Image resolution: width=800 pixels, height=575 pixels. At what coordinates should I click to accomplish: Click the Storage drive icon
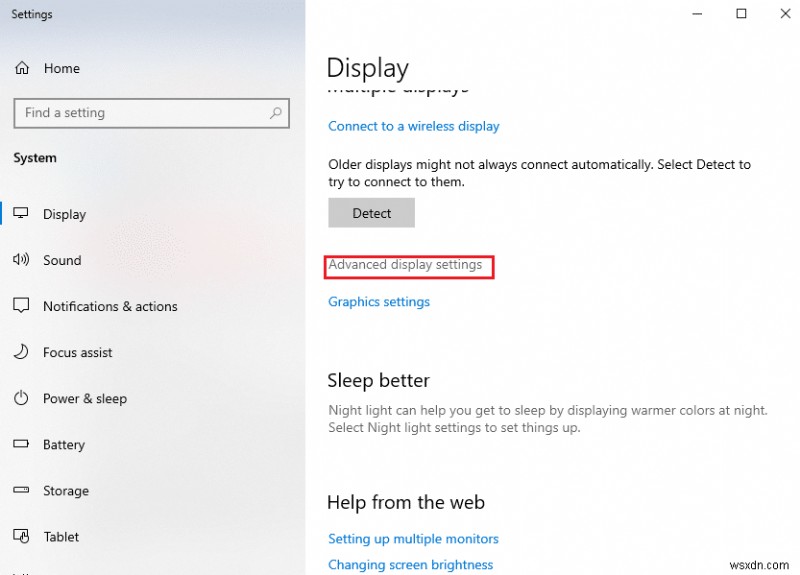click(x=22, y=491)
